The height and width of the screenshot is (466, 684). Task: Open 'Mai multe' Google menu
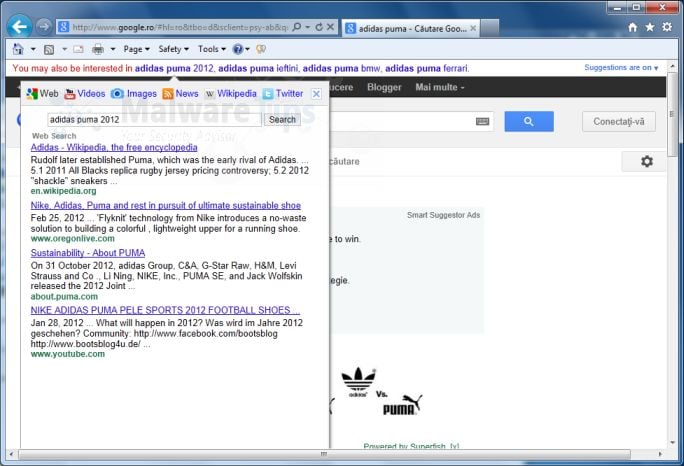pyautogui.click(x=440, y=87)
